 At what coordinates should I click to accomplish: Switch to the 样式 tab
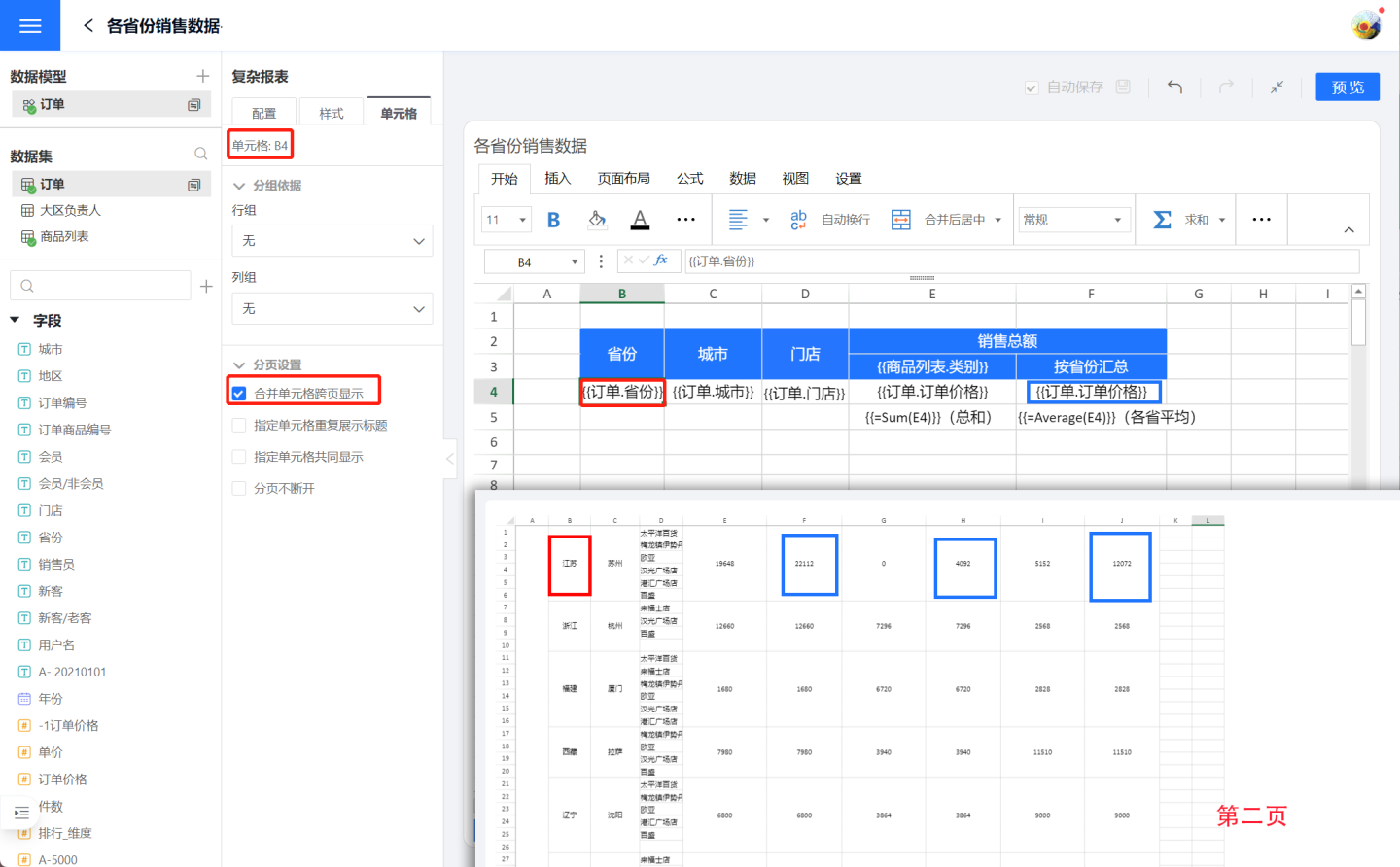(332, 114)
